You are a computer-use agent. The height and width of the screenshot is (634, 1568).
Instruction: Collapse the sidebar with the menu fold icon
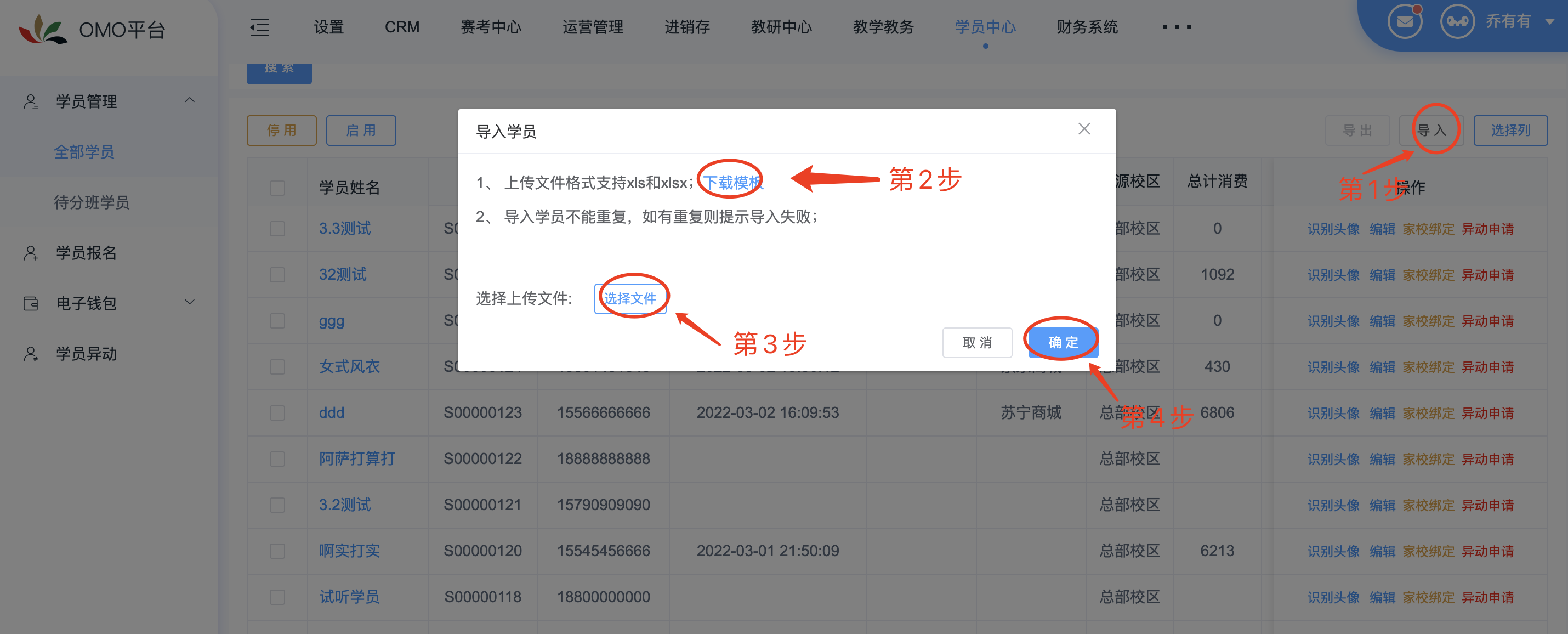(x=259, y=27)
